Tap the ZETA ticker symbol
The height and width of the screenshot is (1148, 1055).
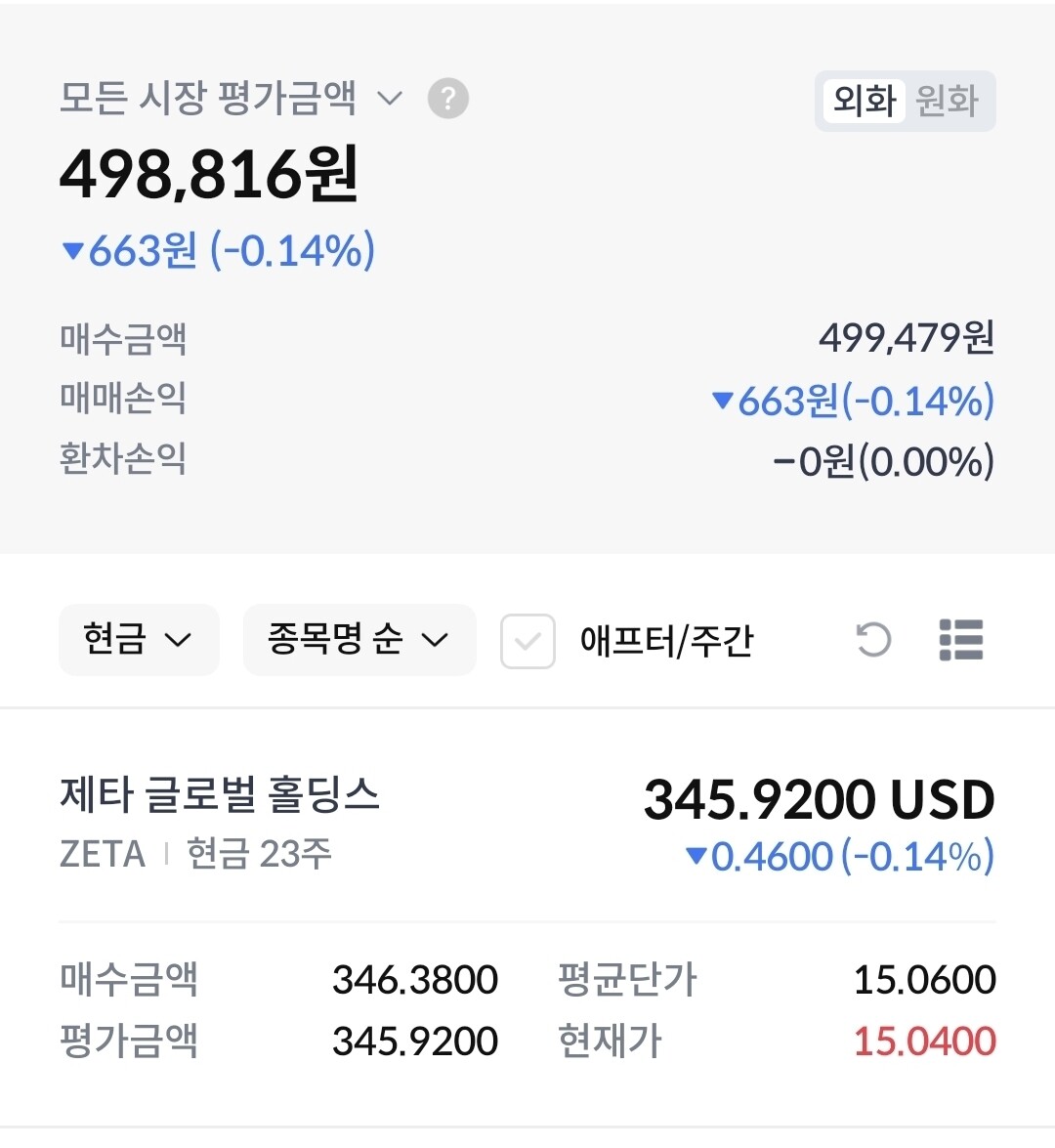[x=103, y=854]
